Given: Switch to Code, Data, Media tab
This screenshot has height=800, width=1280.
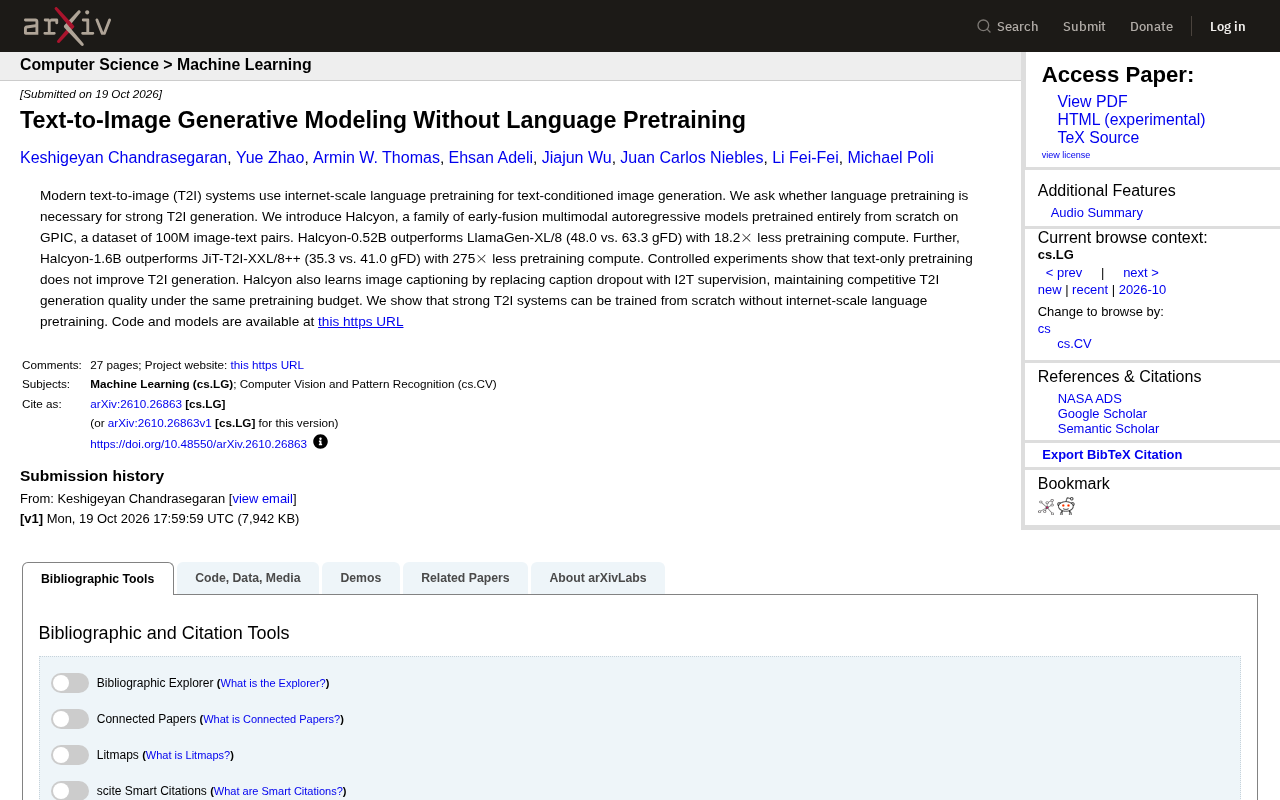Looking at the screenshot, I should click(x=248, y=578).
